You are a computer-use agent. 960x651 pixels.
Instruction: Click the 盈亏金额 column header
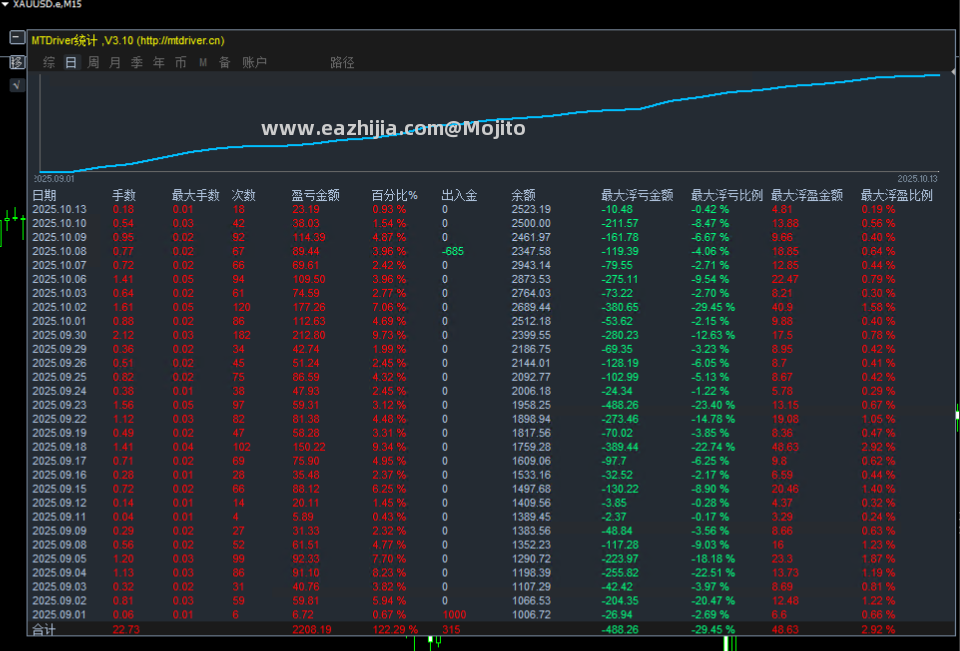tap(315, 195)
